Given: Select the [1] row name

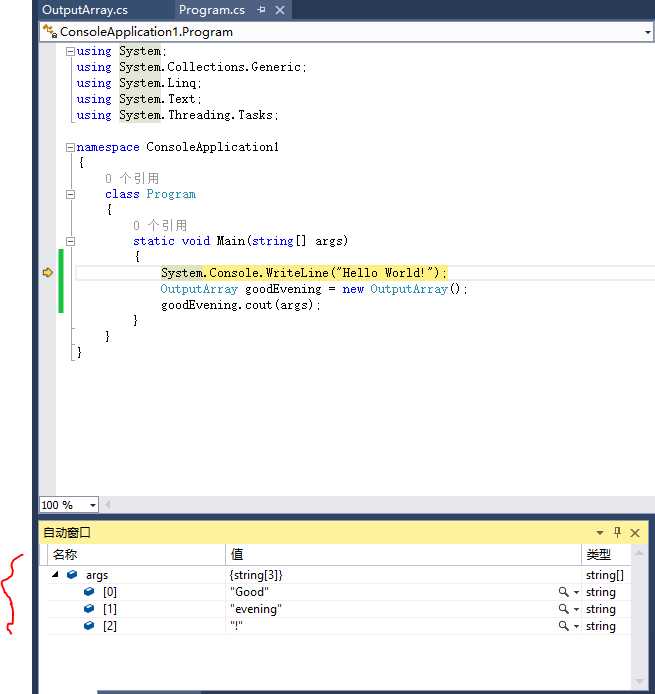Looking at the screenshot, I should pyautogui.click(x=110, y=609).
